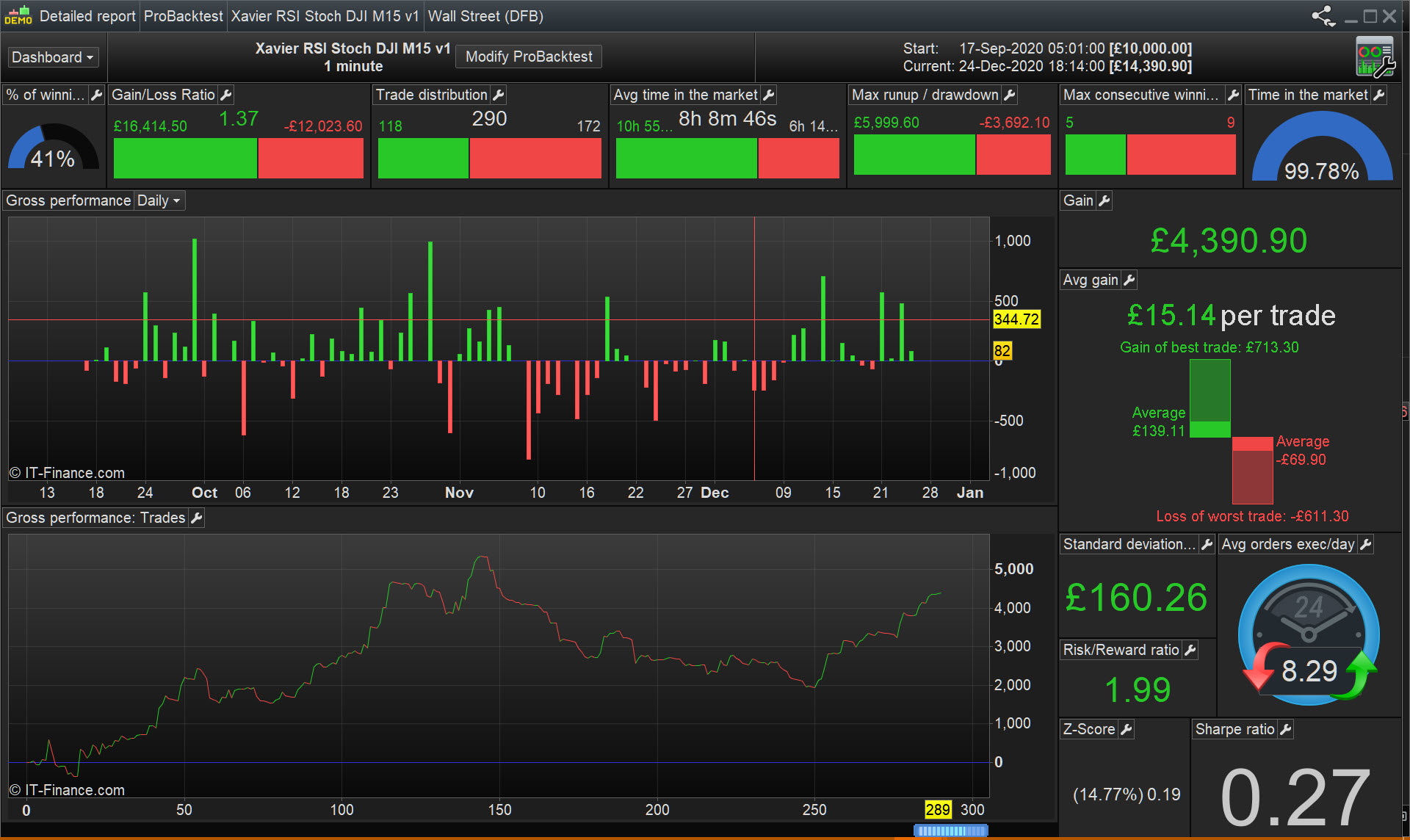Image resolution: width=1410 pixels, height=840 pixels.
Task: Expand the Dashboard dropdown
Action: click(53, 57)
